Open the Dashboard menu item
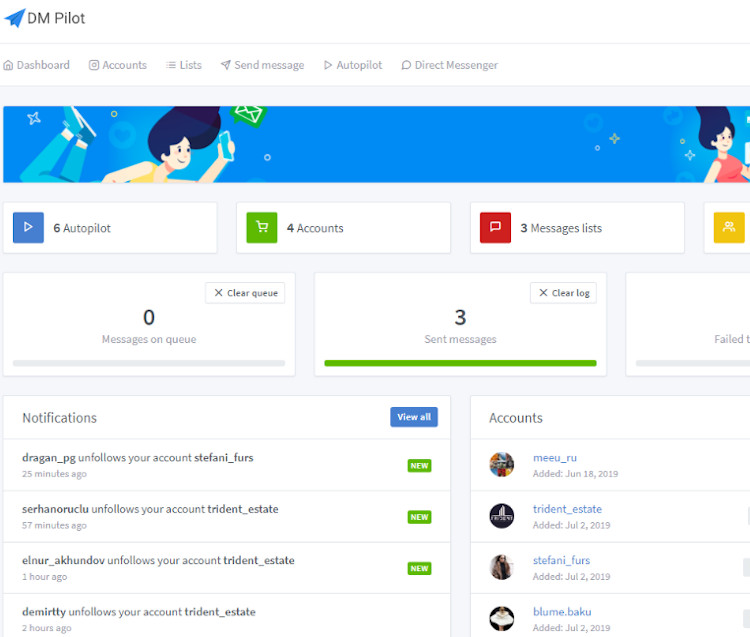This screenshot has width=750, height=637. pos(36,65)
